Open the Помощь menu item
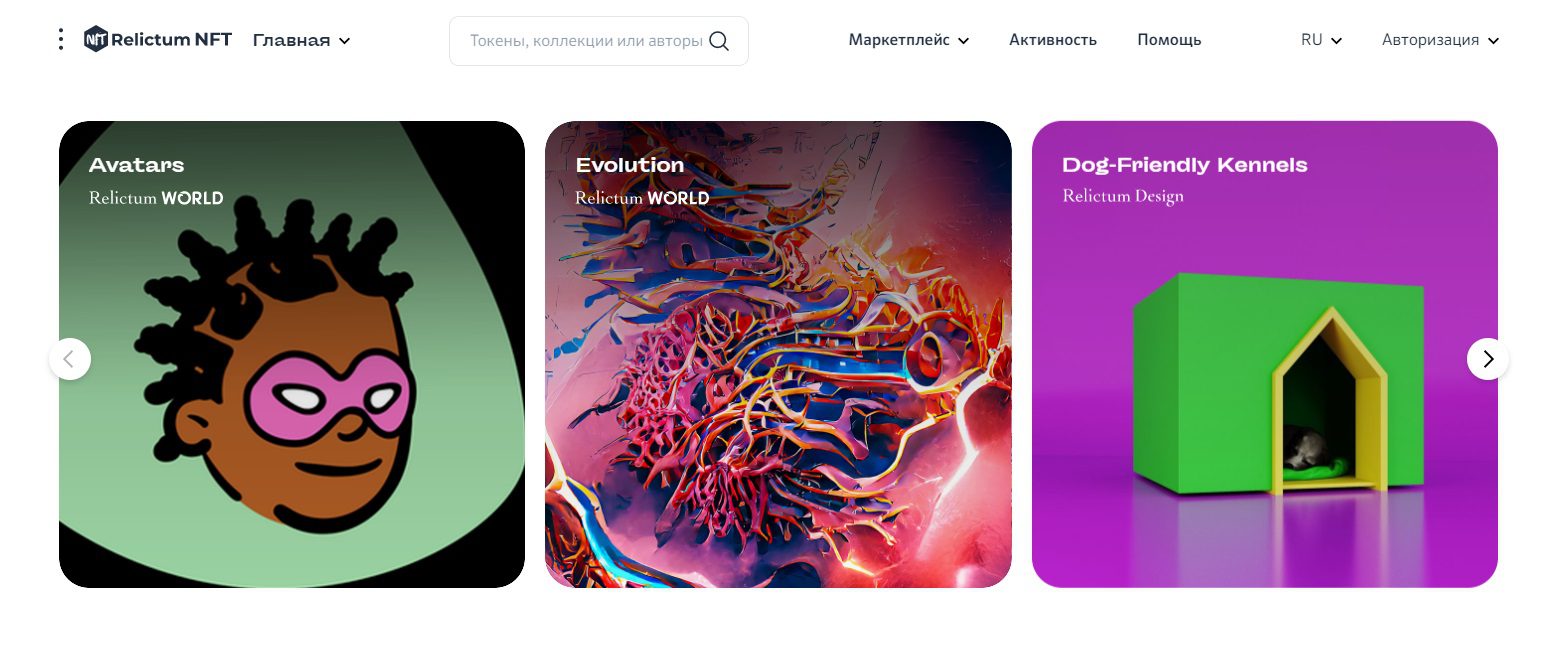The image size is (1555, 669). pyautogui.click(x=1169, y=40)
